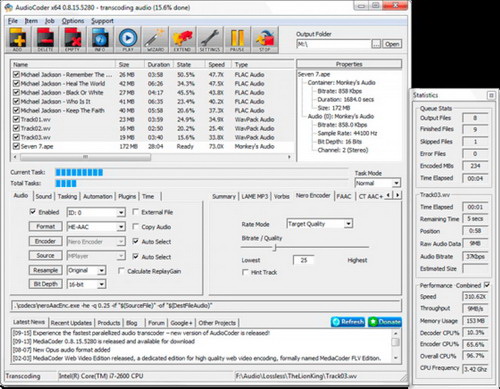Screen dimensions: 500x389
Task: Click the Current Task progress bar
Action: (202, 172)
